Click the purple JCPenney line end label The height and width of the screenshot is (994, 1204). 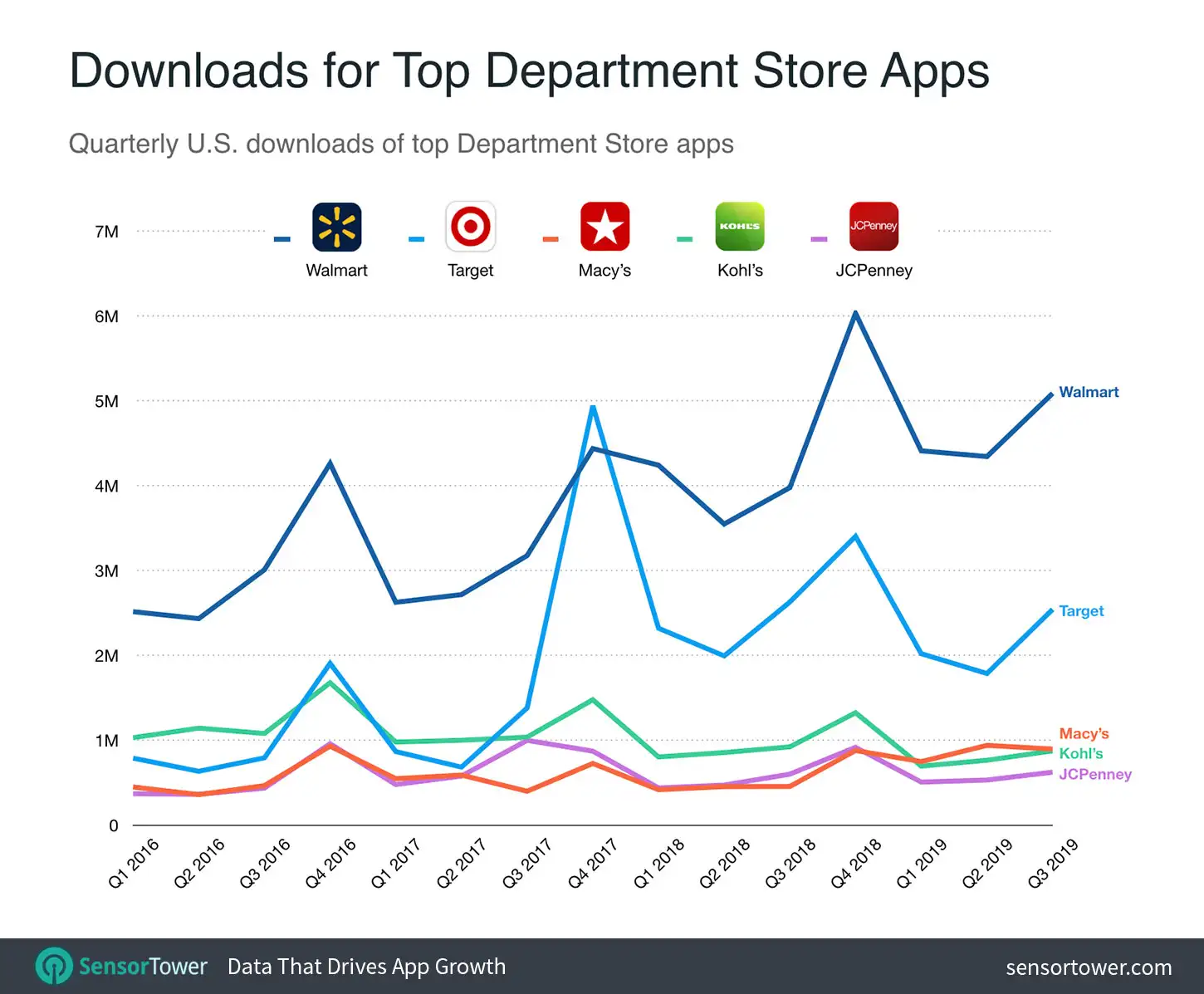tap(1095, 775)
